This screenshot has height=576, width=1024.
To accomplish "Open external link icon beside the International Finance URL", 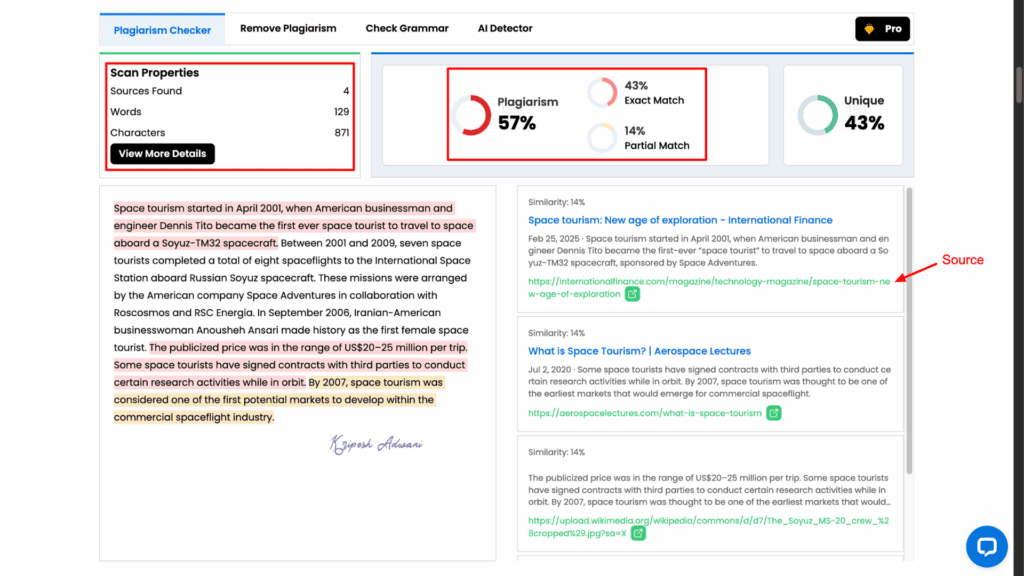I will coord(632,294).
